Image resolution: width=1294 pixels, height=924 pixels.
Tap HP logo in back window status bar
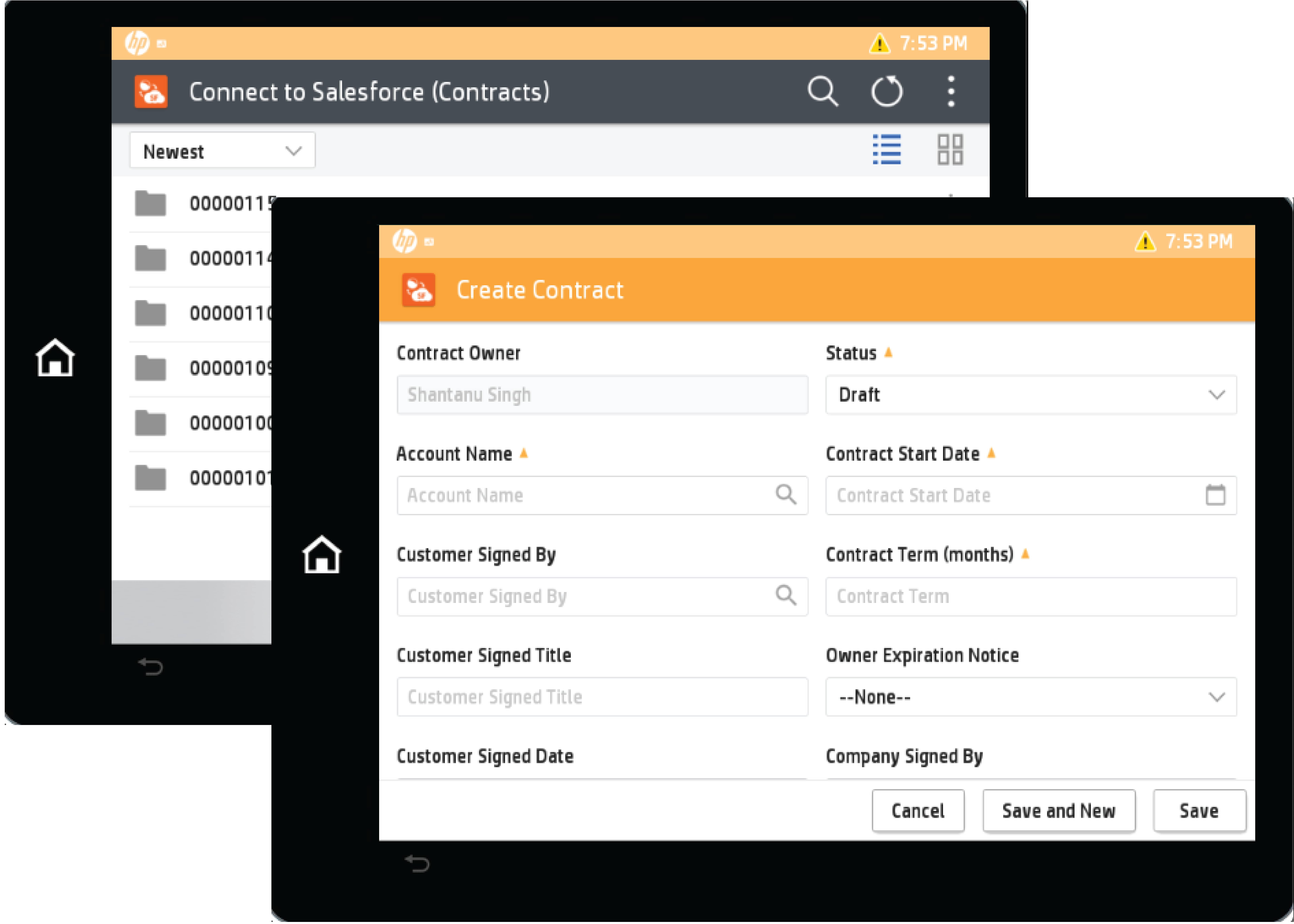(x=137, y=43)
